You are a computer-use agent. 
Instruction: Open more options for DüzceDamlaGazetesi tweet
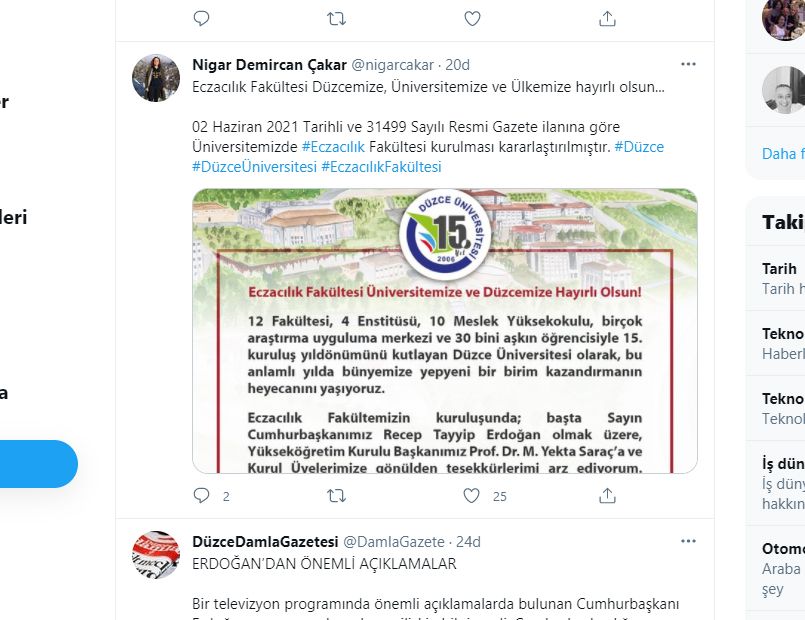tap(688, 541)
